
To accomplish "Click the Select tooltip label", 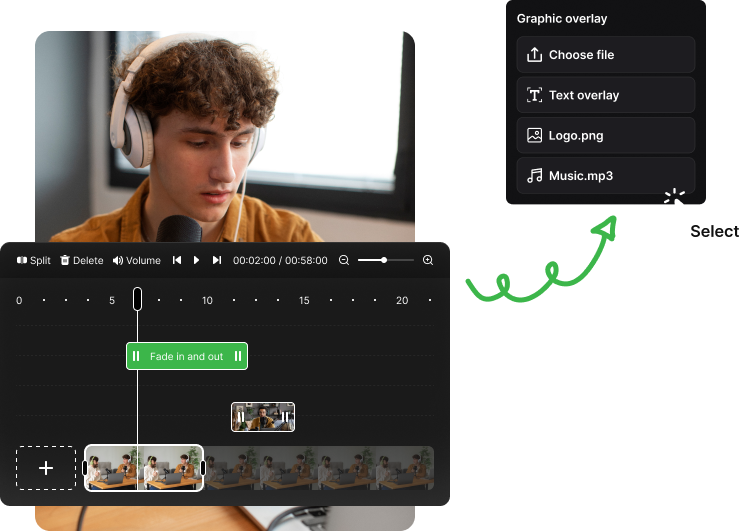I will 714,231.
